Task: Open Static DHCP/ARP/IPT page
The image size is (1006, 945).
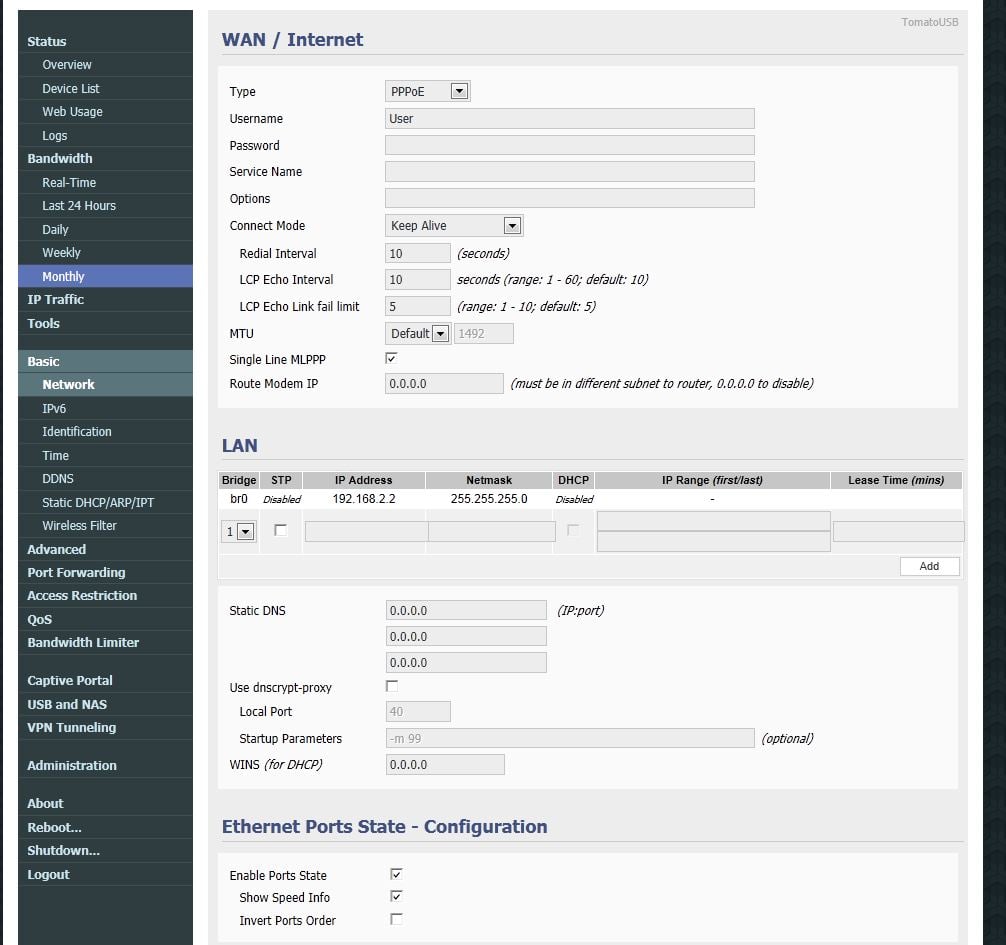Action: [x=98, y=502]
